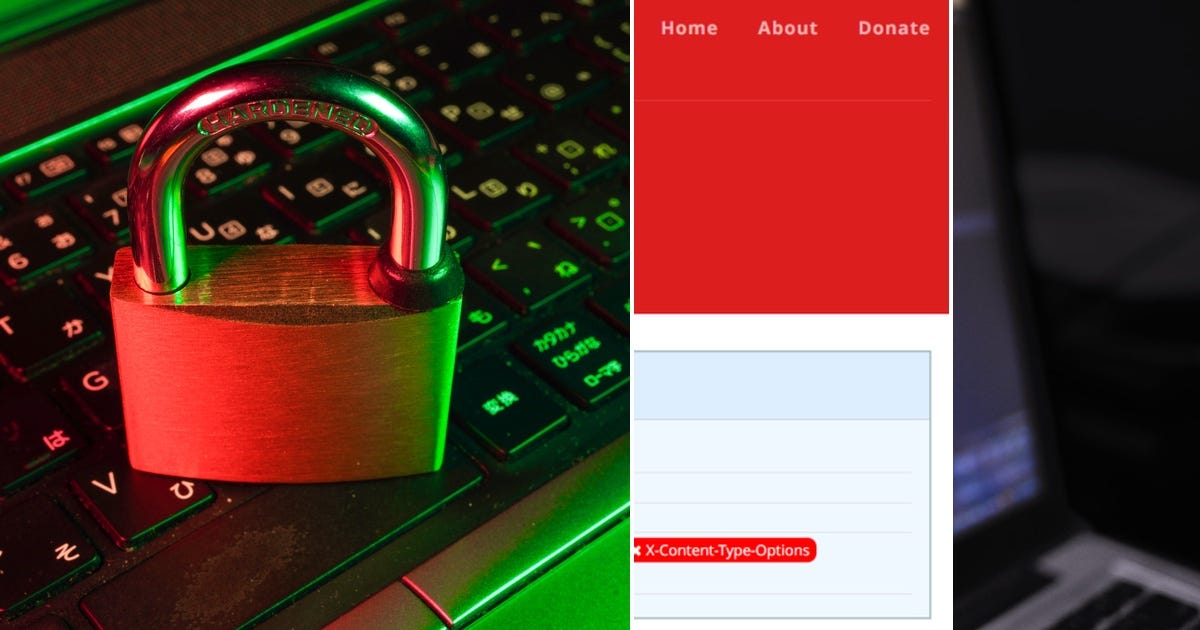The image size is (1200, 630).
Task: Click the cross icon in the red badge
Action: [637, 550]
